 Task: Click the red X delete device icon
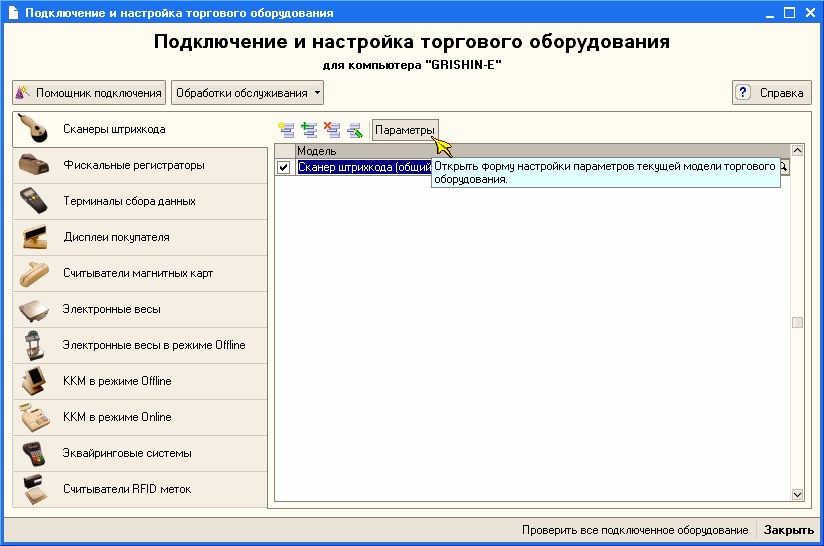(x=332, y=130)
